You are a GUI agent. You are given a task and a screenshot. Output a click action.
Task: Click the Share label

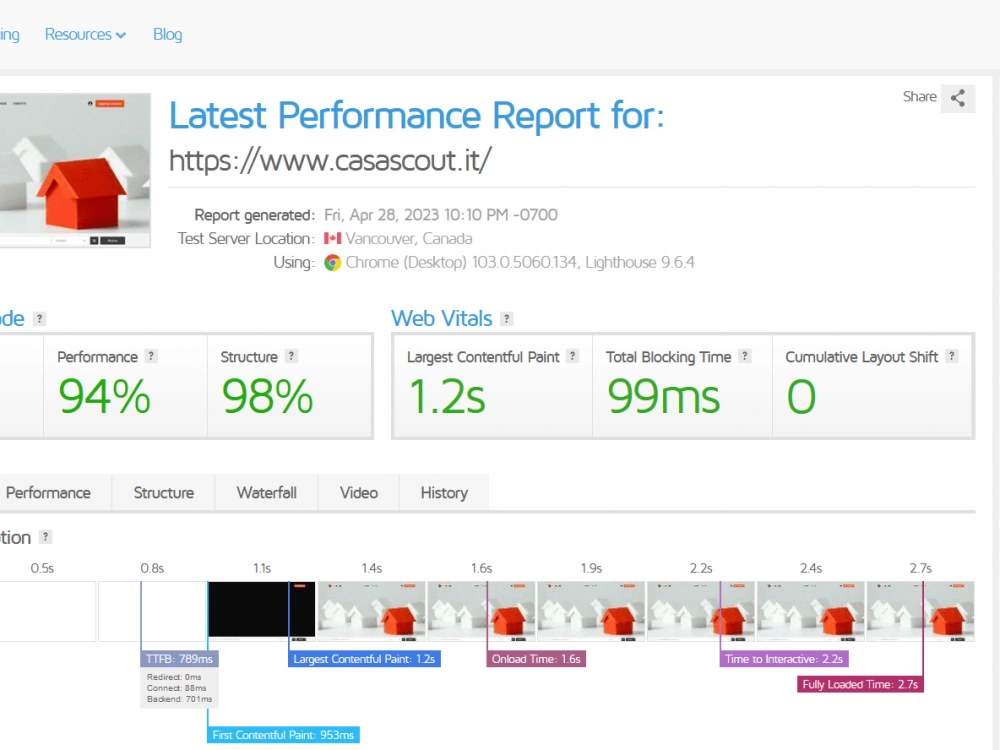(919, 97)
